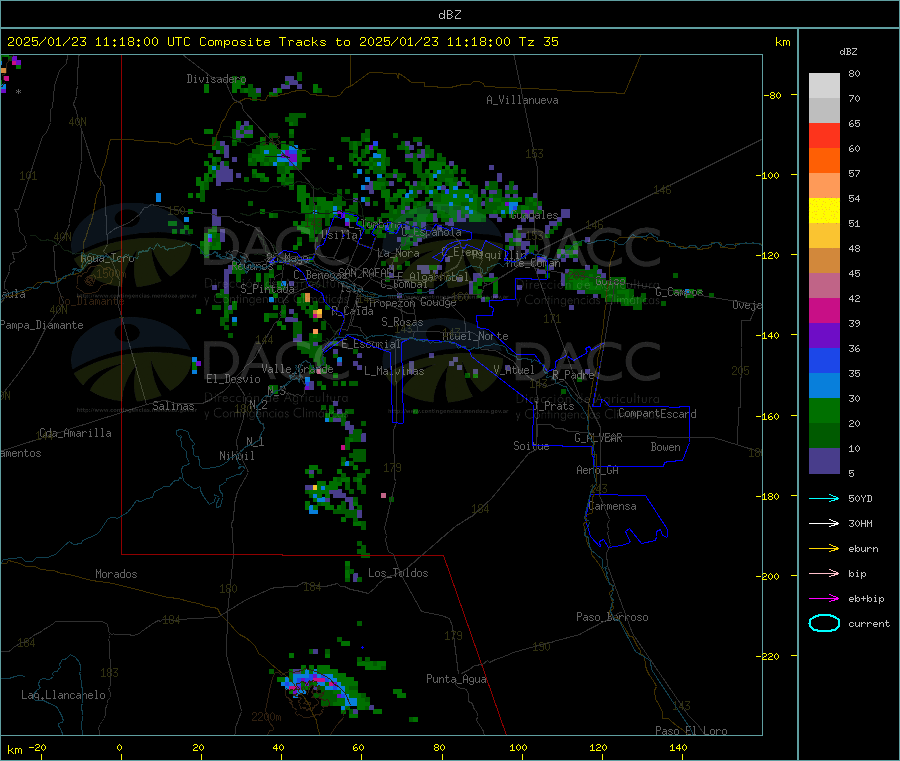
Task: Click the yellow eburn arrow legend icon
Action: (824, 549)
